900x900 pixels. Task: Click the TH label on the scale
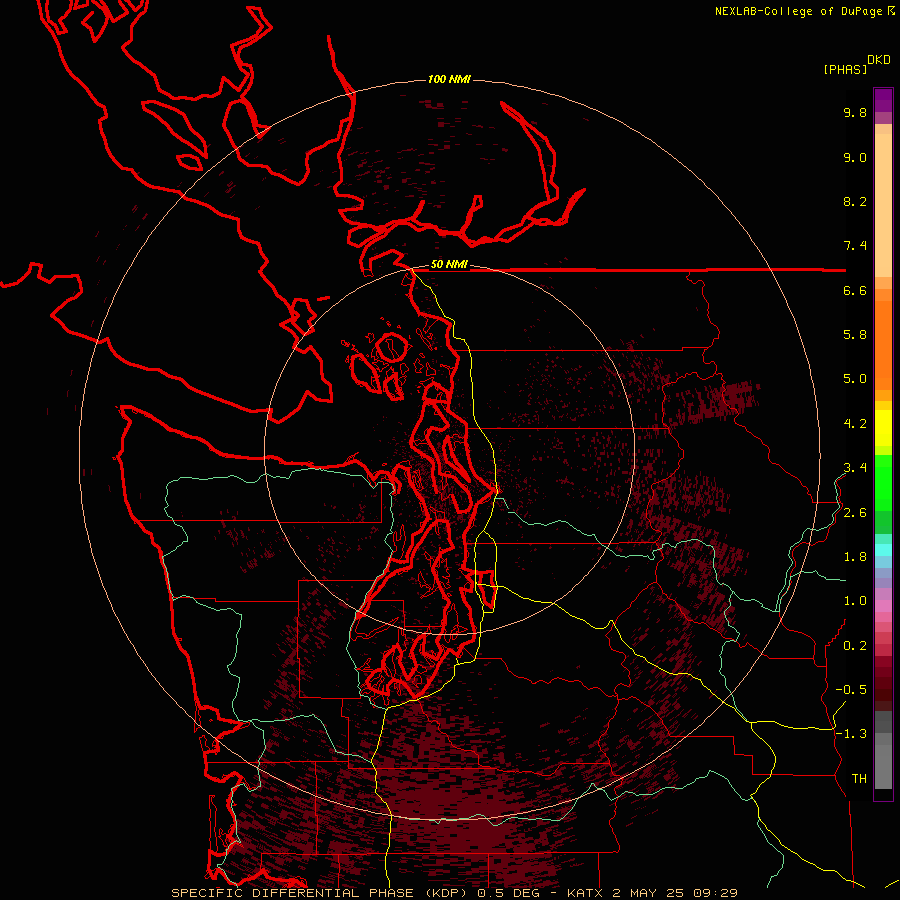pyautogui.click(x=859, y=779)
